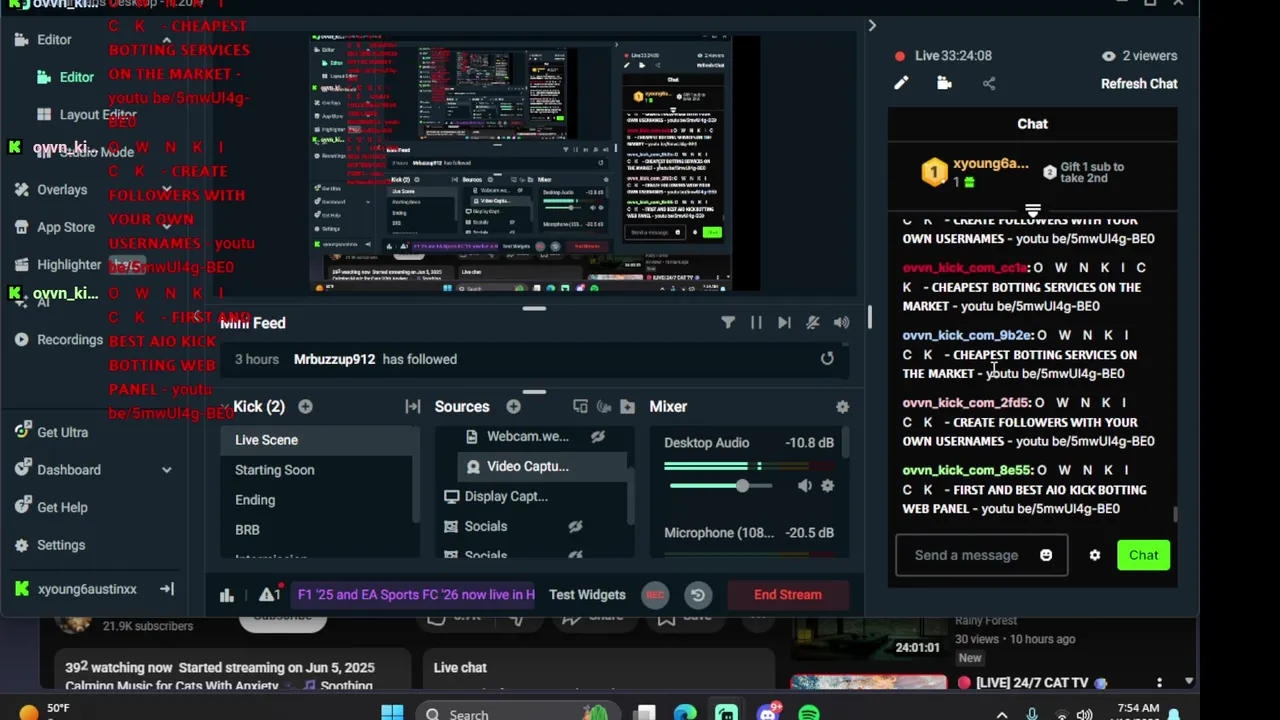Image resolution: width=1280 pixels, height=720 pixels.
Task: Open the camera clip icon in chat panel
Action: pyautogui.click(x=944, y=84)
